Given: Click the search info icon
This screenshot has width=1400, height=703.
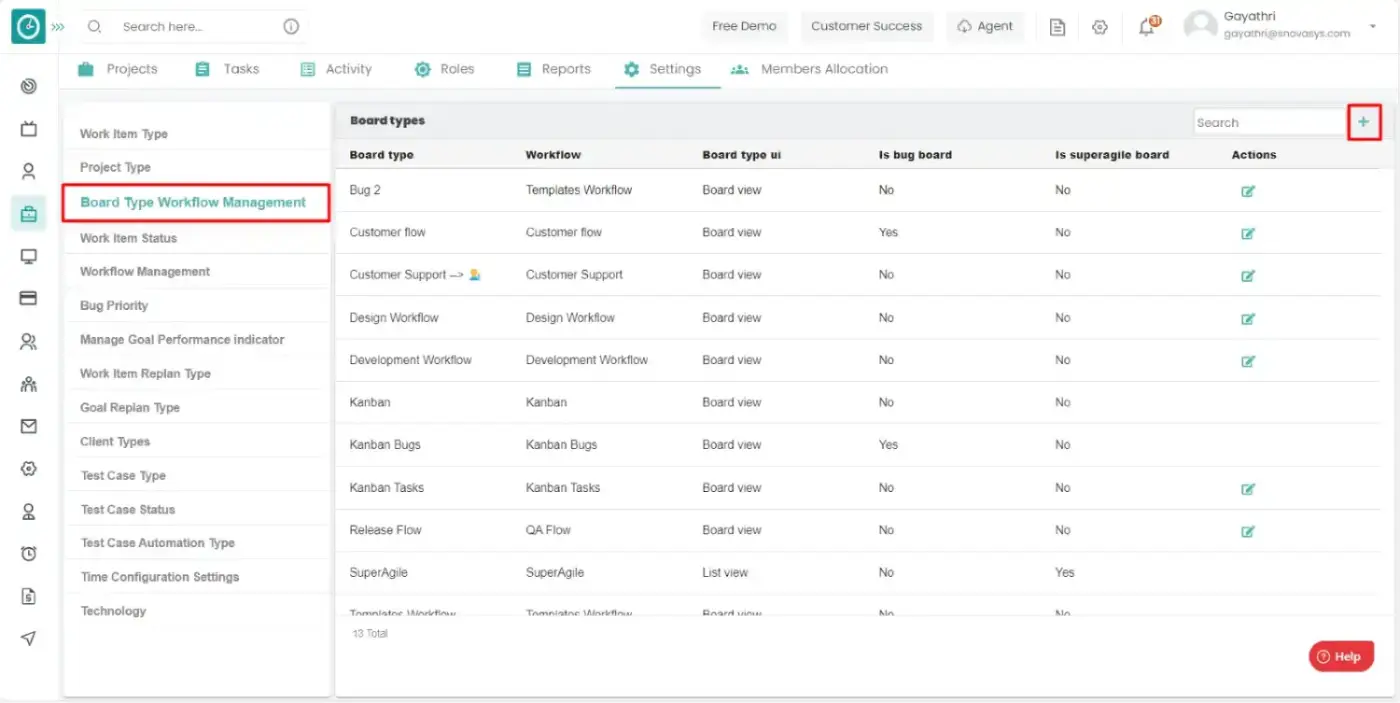Looking at the screenshot, I should [291, 27].
